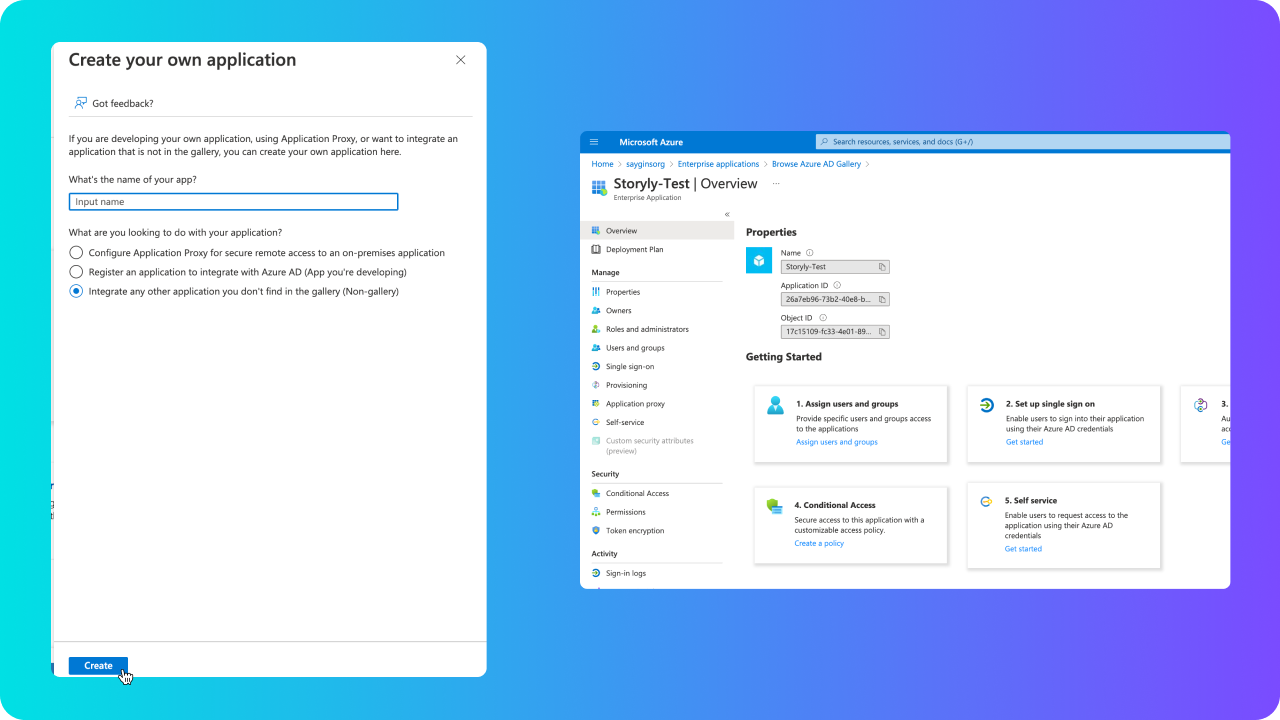Click the Permissions icon in the sidebar
The width and height of the screenshot is (1280, 720).
(596, 512)
